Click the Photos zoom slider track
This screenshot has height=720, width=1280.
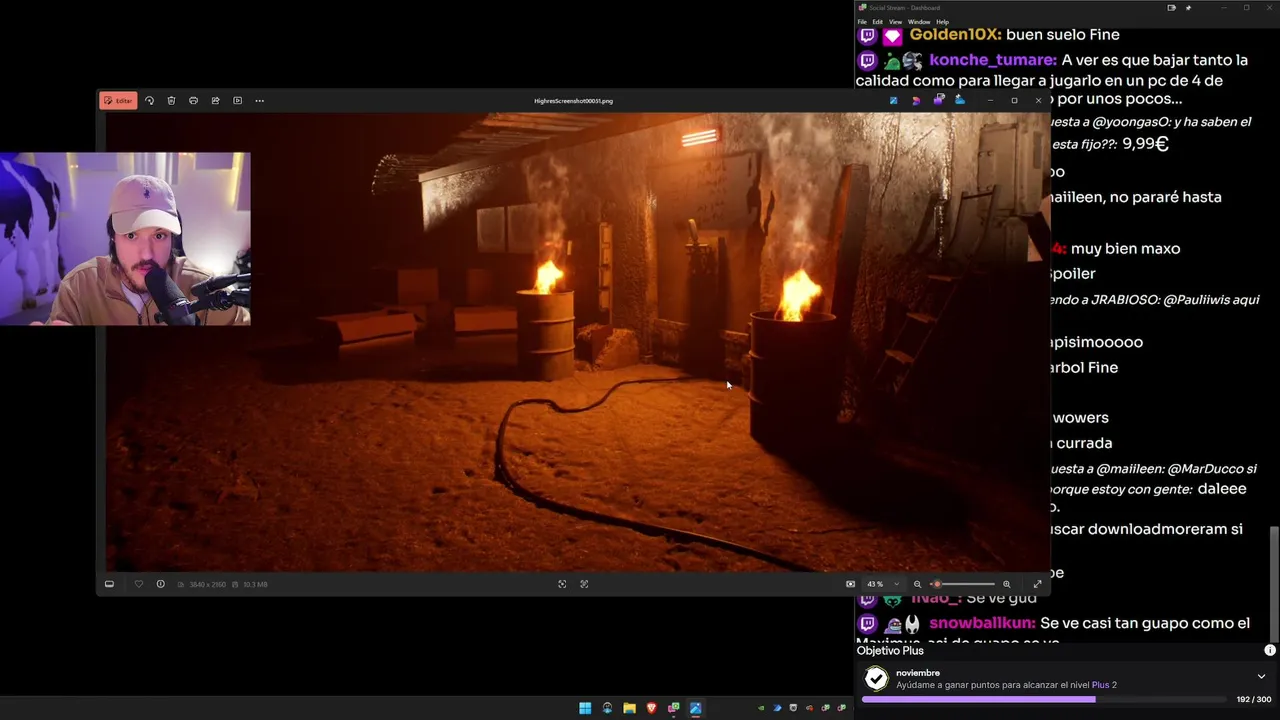(963, 584)
